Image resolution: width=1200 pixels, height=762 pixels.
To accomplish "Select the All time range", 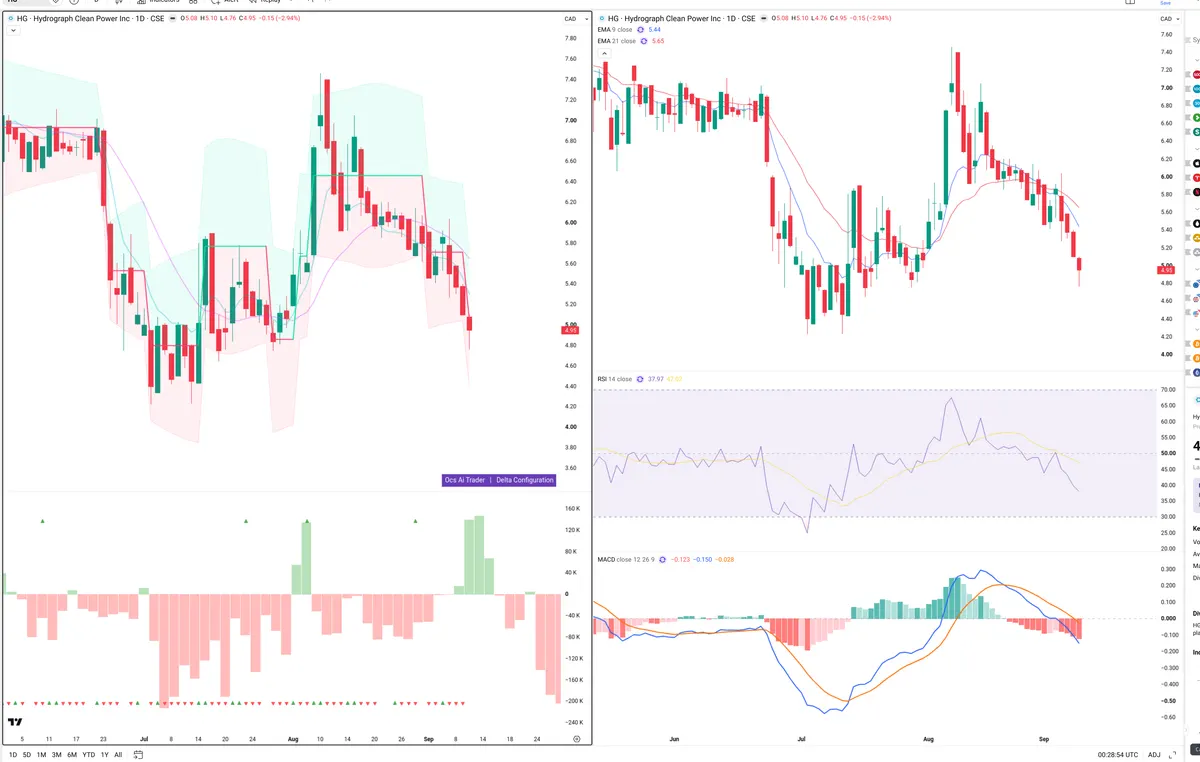I will [118, 755].
